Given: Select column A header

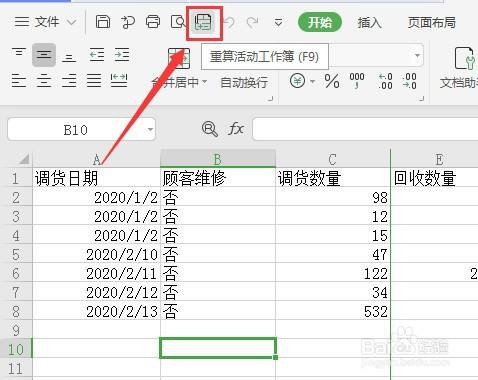Looking at the screenshot, I should 96,159.
